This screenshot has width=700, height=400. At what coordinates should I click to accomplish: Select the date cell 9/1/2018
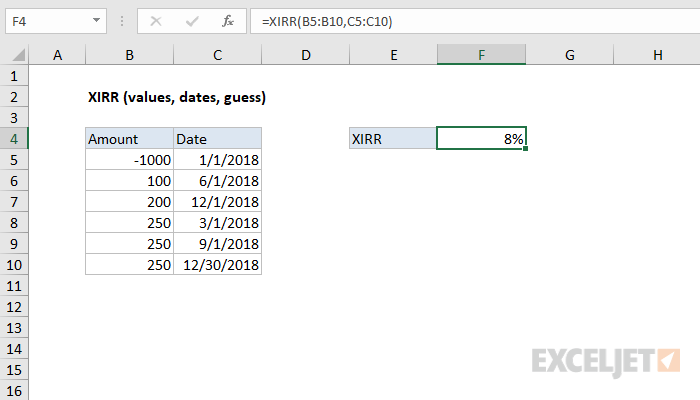tap(217, 244)
